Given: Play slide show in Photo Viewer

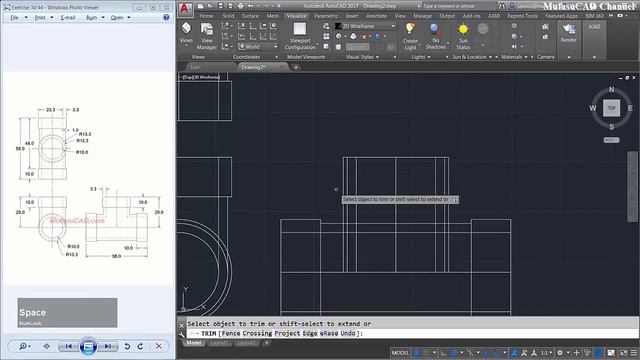Looking at the screenshot, I should pyautogui.click(x=88, y=346).
